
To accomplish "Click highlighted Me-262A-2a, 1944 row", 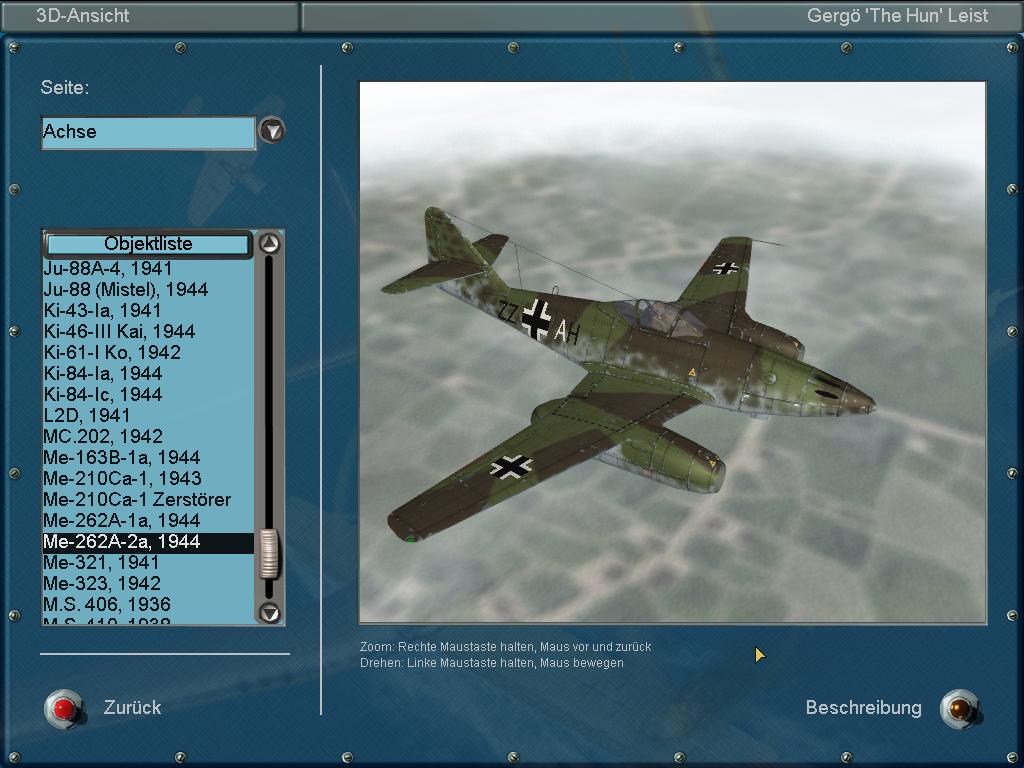I will click(148, 542).
